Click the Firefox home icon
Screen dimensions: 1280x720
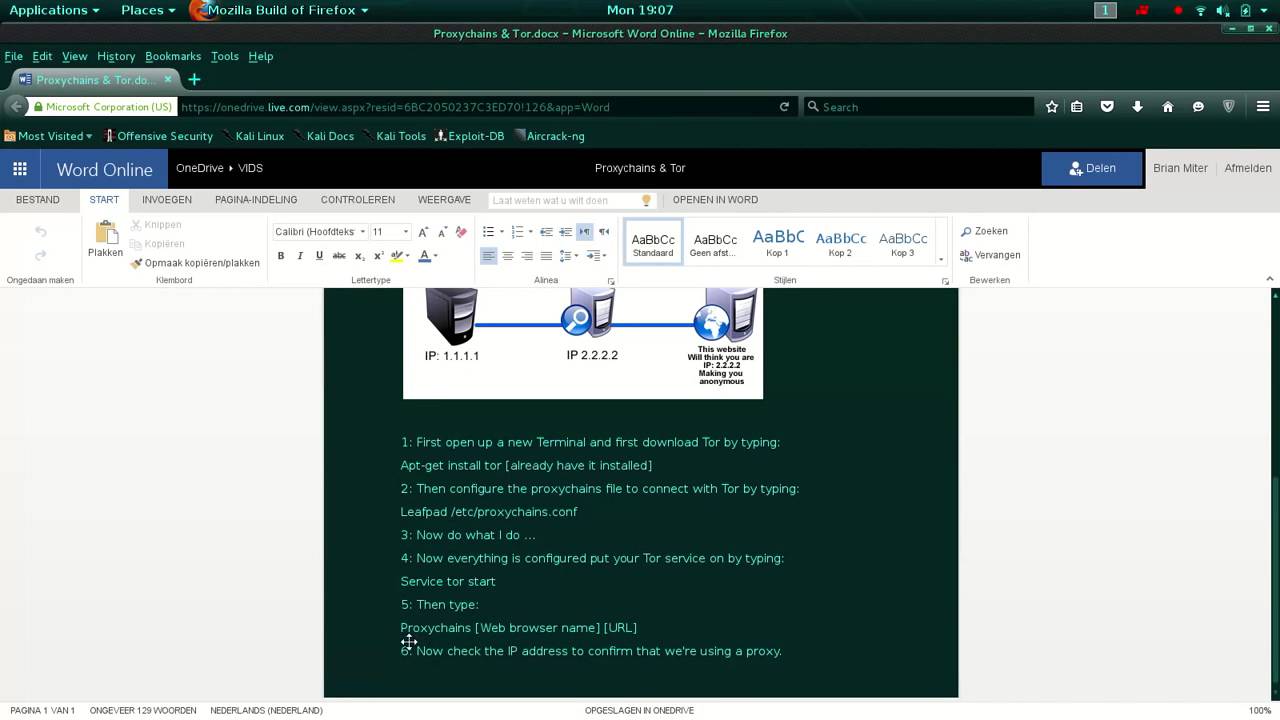pos(1167,106)
